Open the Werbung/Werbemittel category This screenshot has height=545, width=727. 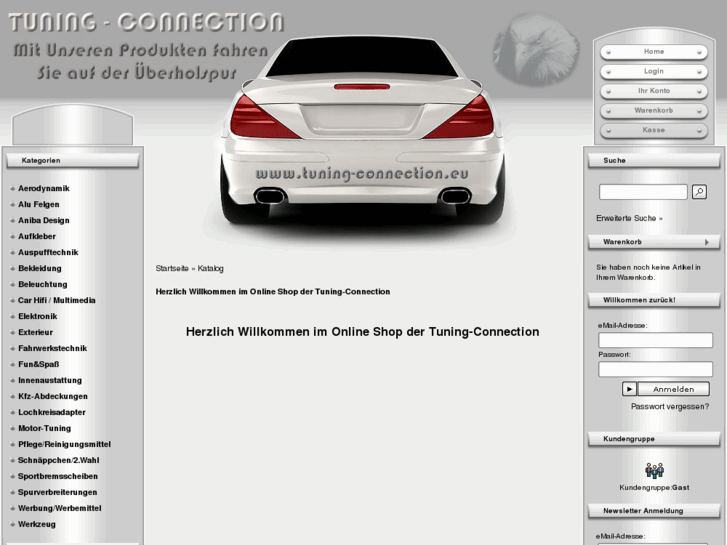tap(59, 508)
